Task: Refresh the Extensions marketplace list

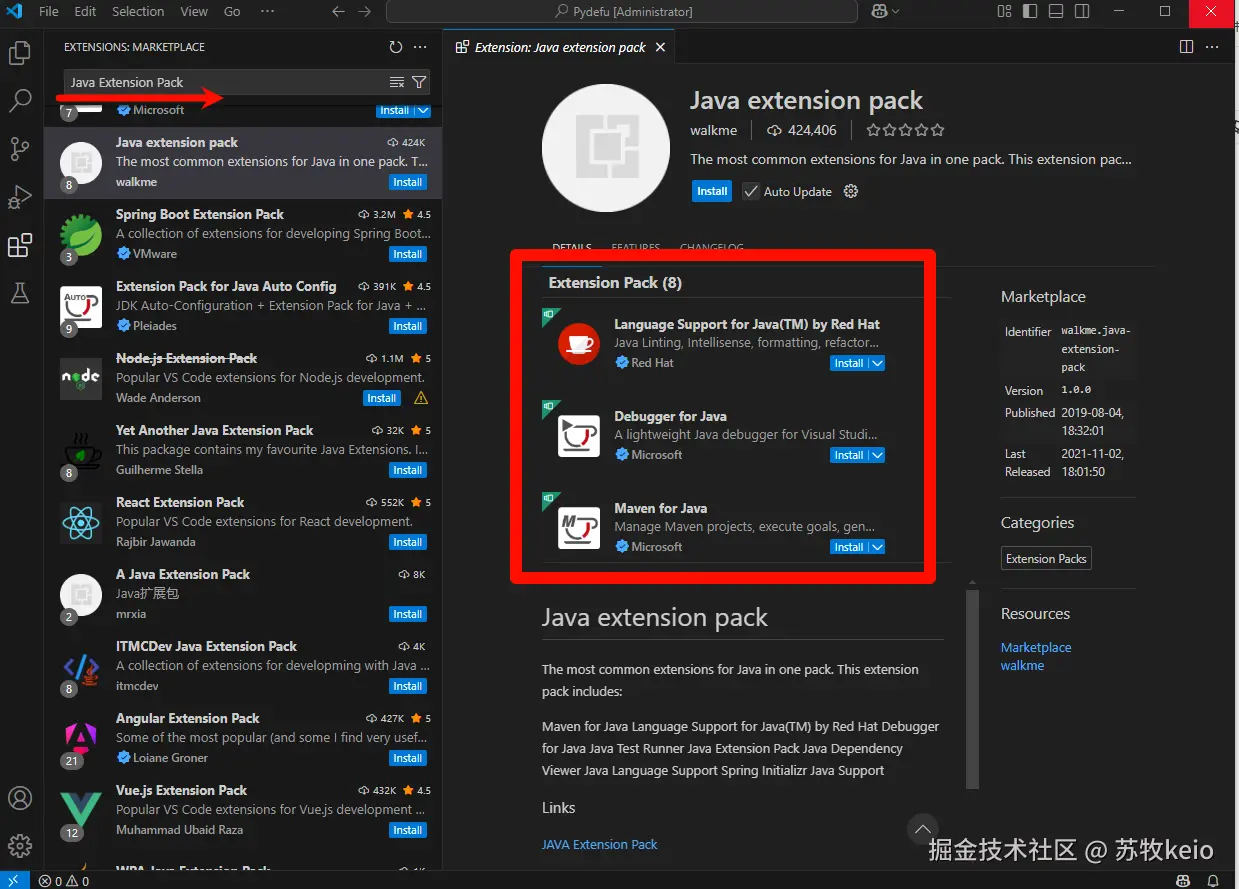Action: [396, 47]
